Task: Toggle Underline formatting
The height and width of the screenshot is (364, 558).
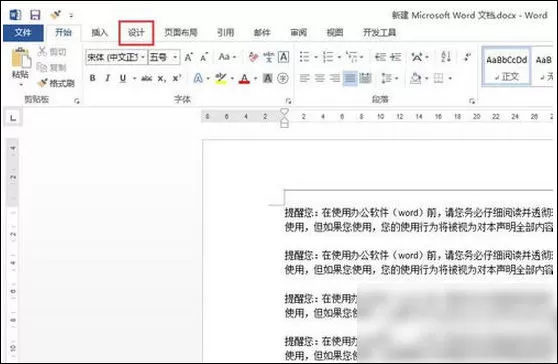Action: (x=123, y=78)
